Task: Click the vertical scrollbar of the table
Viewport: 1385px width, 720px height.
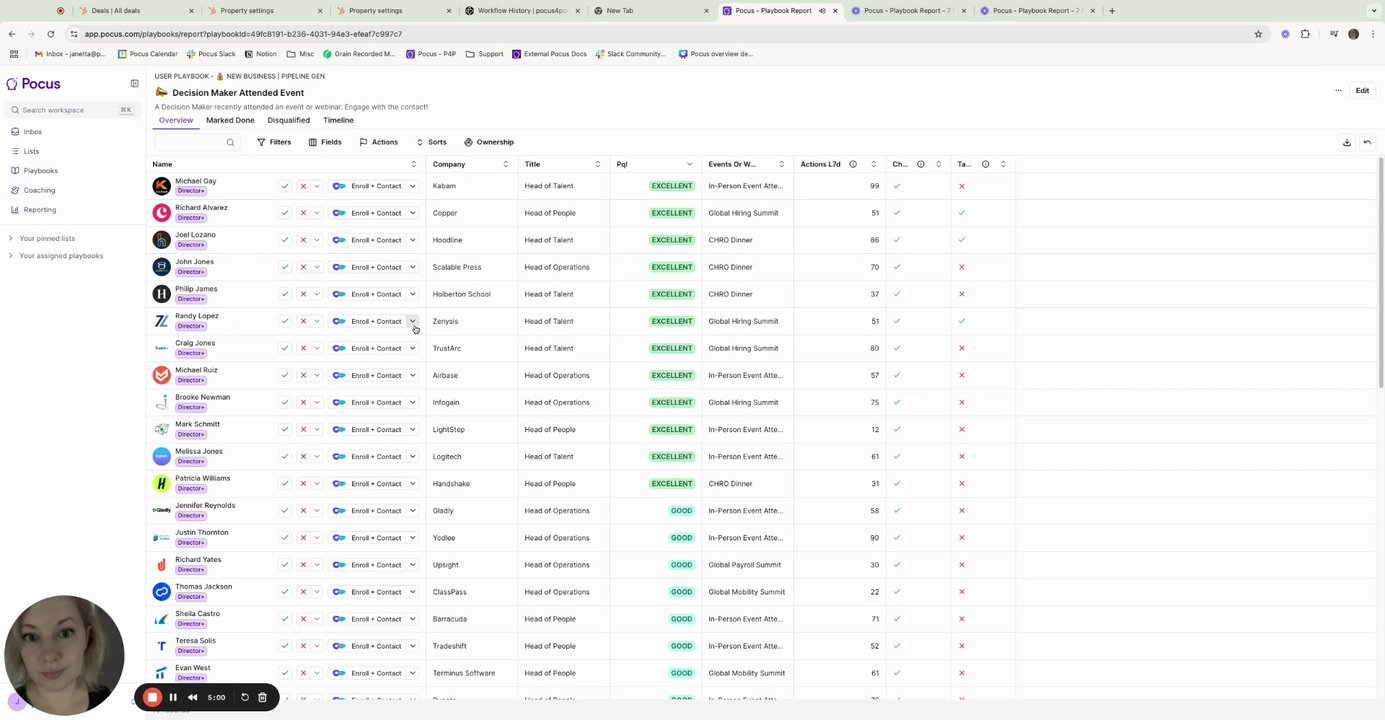Action: [1381, 272]
